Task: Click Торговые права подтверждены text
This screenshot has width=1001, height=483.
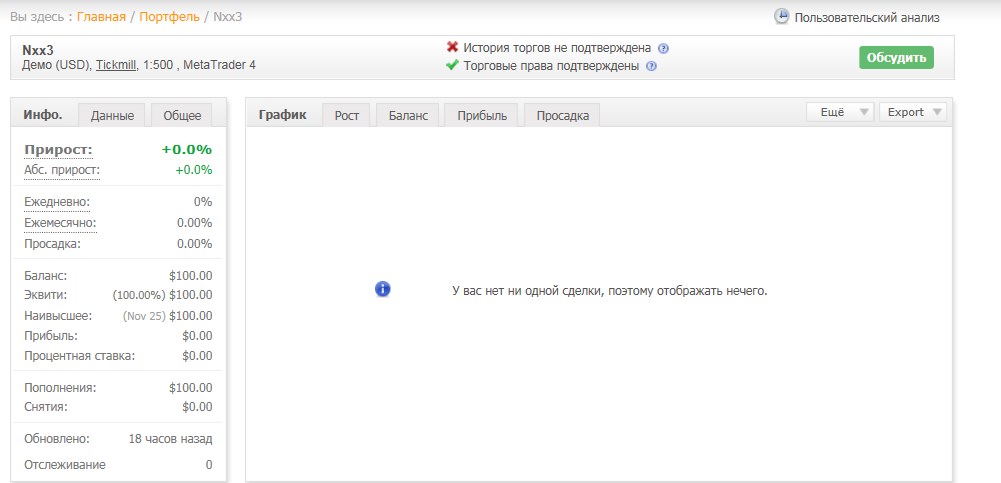Action: [551, 66]
